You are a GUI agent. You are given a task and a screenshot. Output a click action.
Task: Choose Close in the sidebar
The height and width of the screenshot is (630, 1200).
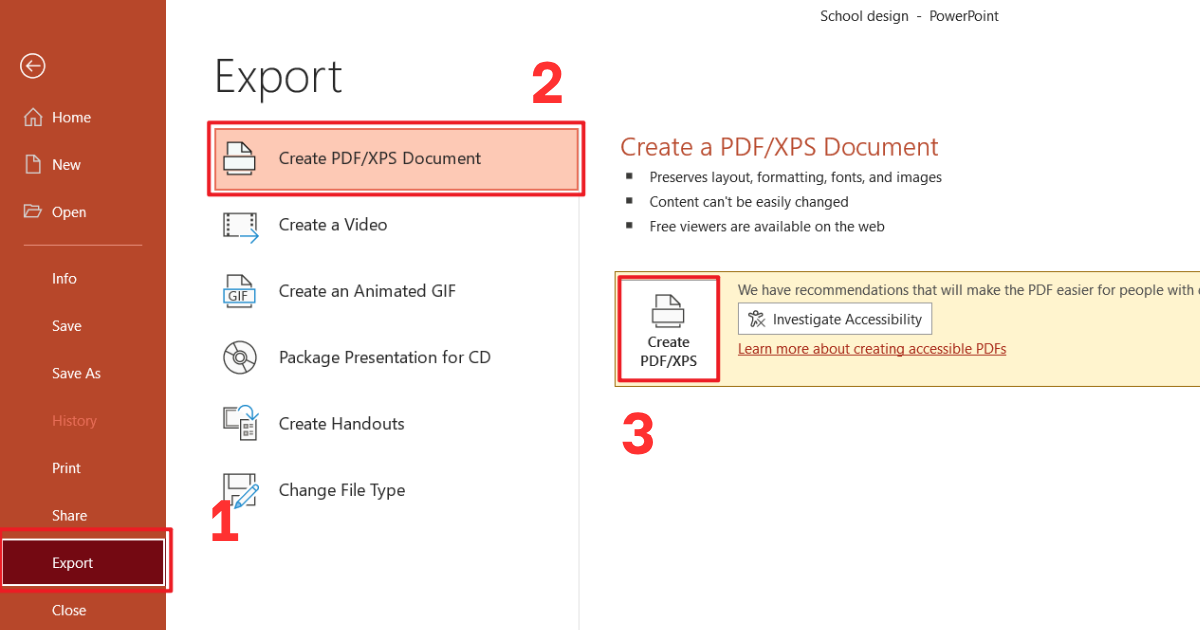pyautogui.click(x=83, y=610)
